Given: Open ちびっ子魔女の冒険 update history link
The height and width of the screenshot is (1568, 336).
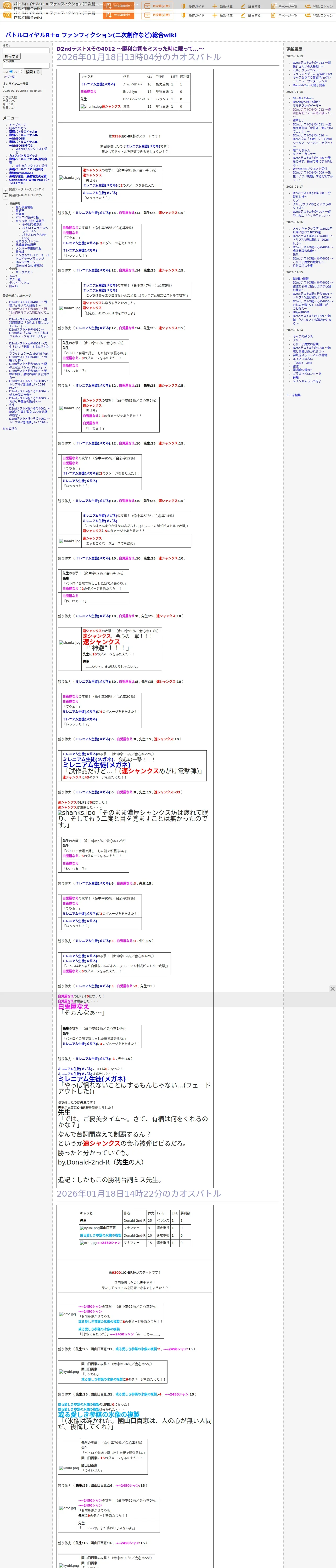Looking at the screenshot, I should tap(305, 344).
